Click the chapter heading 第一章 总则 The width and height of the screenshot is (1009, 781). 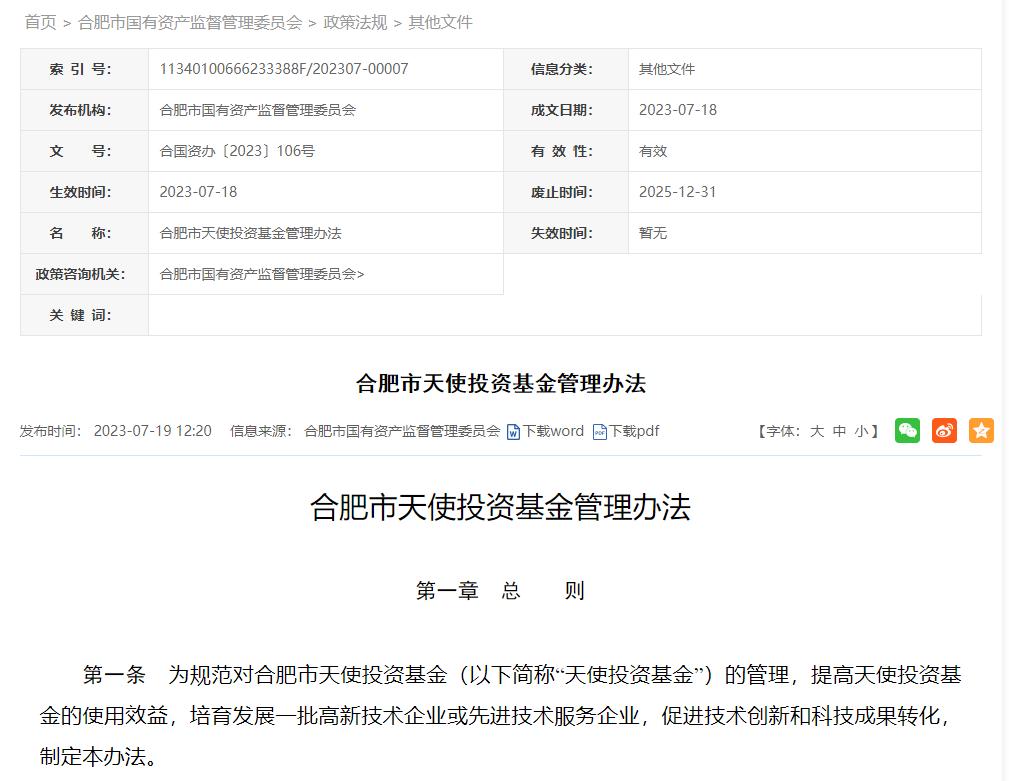pos(501,590)
